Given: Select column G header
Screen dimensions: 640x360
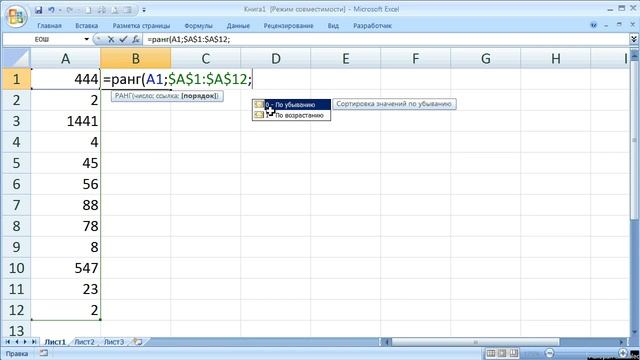Looking at the screenshot, I should point(486,58).
